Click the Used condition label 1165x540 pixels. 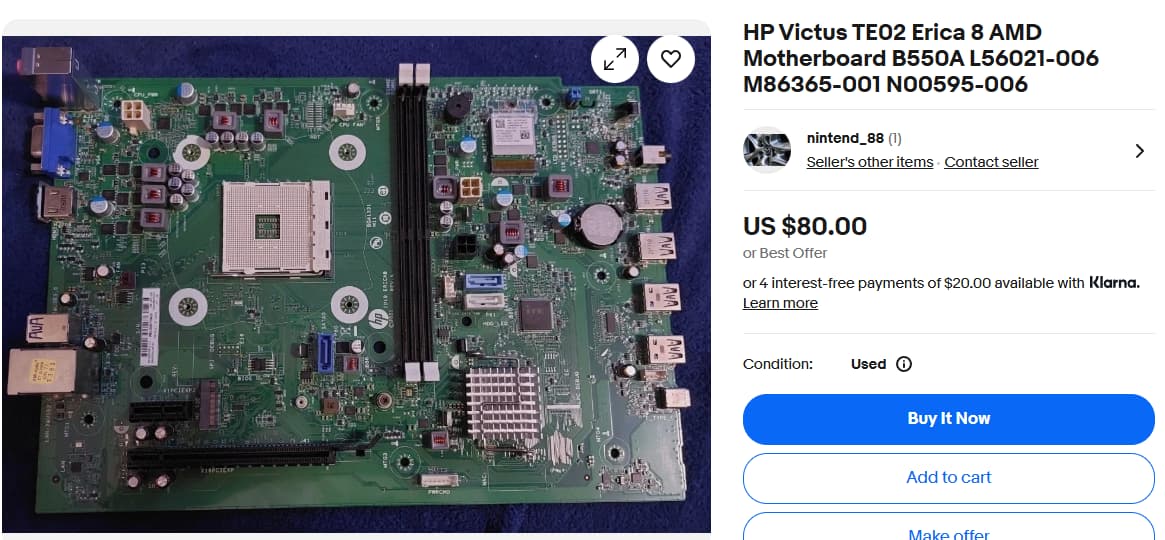pos(869,364)
